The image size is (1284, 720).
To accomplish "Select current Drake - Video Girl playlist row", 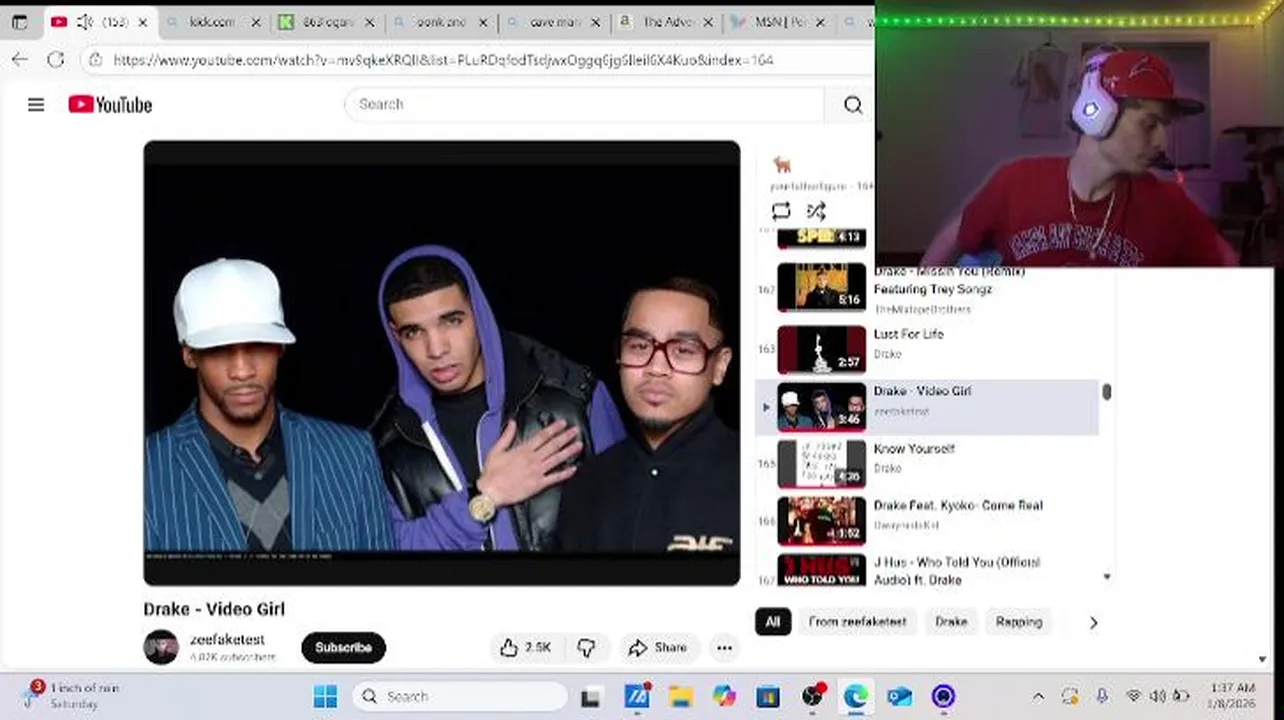I will click(x=927, y=406).
